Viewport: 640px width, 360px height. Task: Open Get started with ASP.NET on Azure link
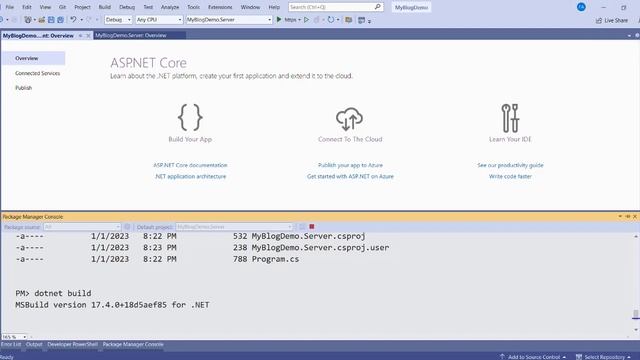click(350, 176)
